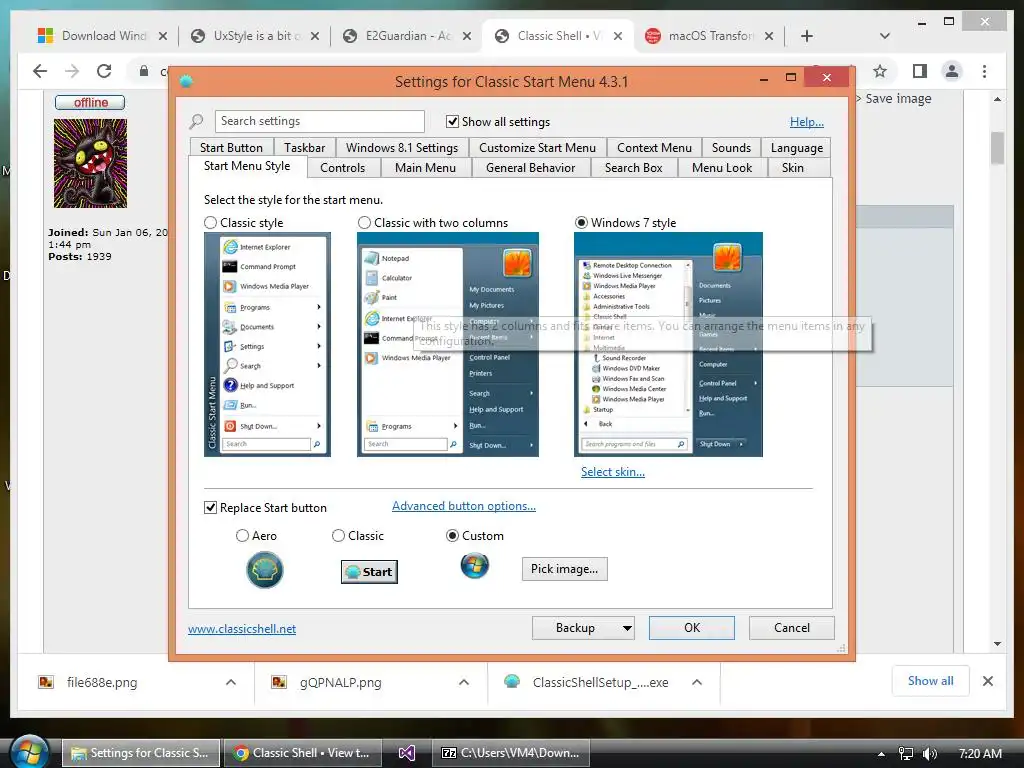1024x768 pixels.
Task: Open Advanced button options link
Action: coord(464,506)
